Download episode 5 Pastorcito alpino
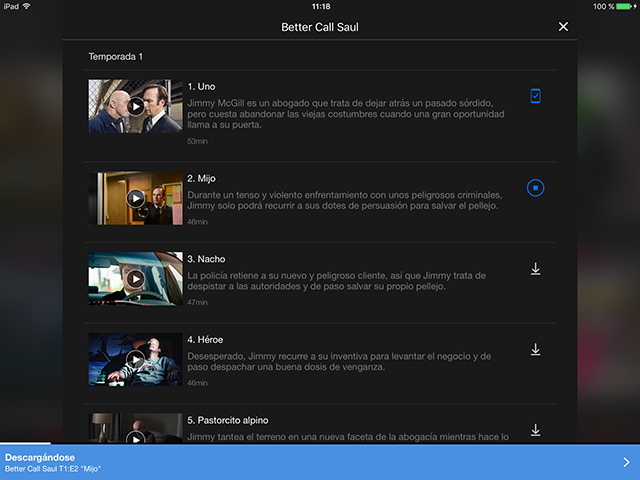The height and width of the screenshot is (480, 640). (x=535, y=430)
